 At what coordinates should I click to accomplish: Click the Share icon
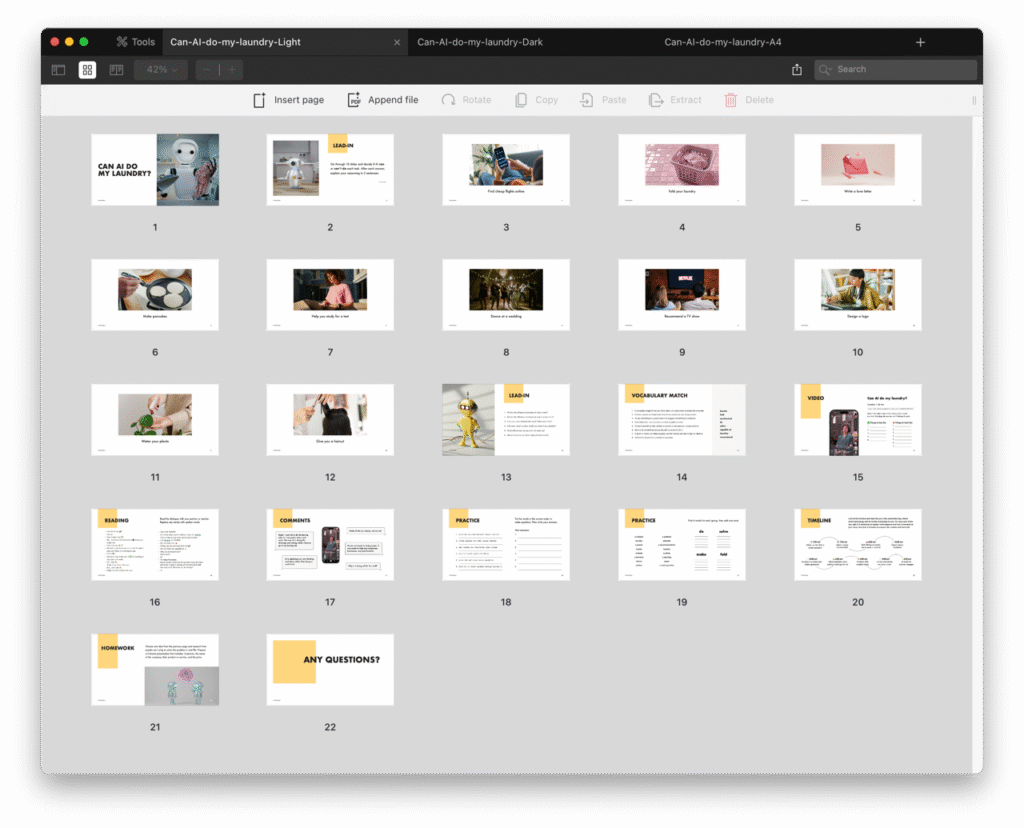pos(797,70)
